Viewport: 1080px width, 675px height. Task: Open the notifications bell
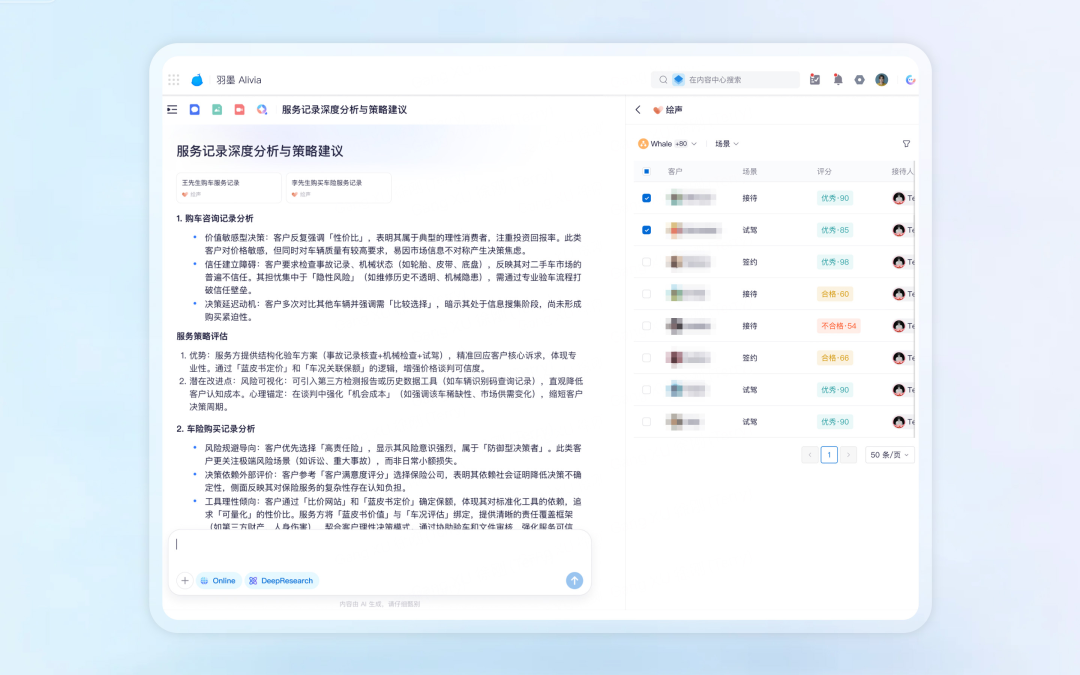(837, 79)
